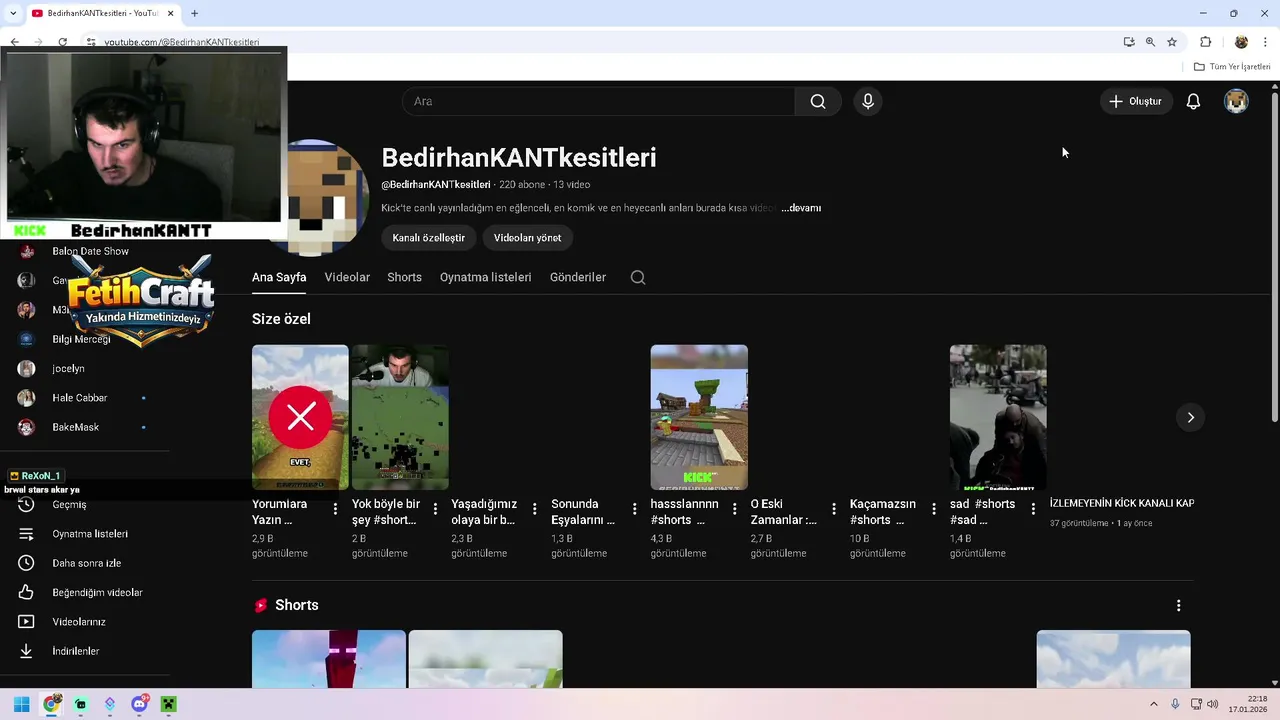Viewport: 1280px width, 720px height.
Task: Click the page vertical scrollbar
Action: point(1274,257)
